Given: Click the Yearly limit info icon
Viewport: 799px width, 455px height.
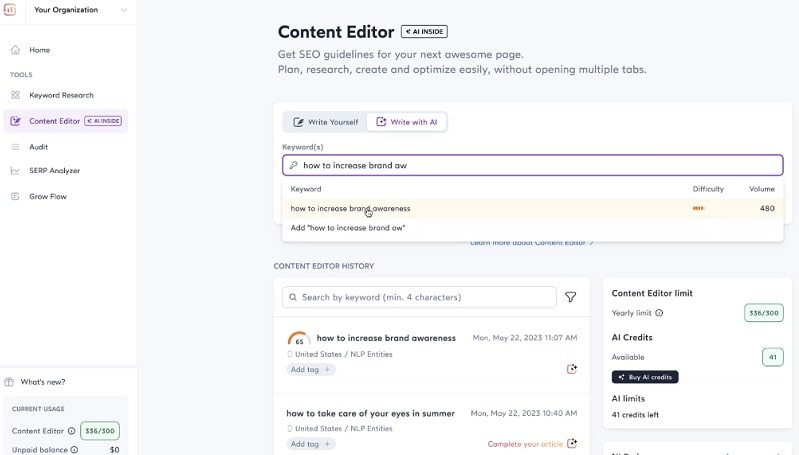Looking at the screenshot, I should pyautogui.click(x=659, y=313).
